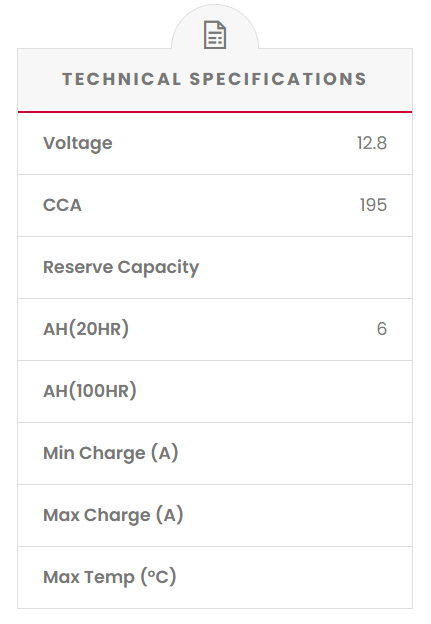Select the CCA row label
This screenshot has width=431, height=624.
click(62, 205)
